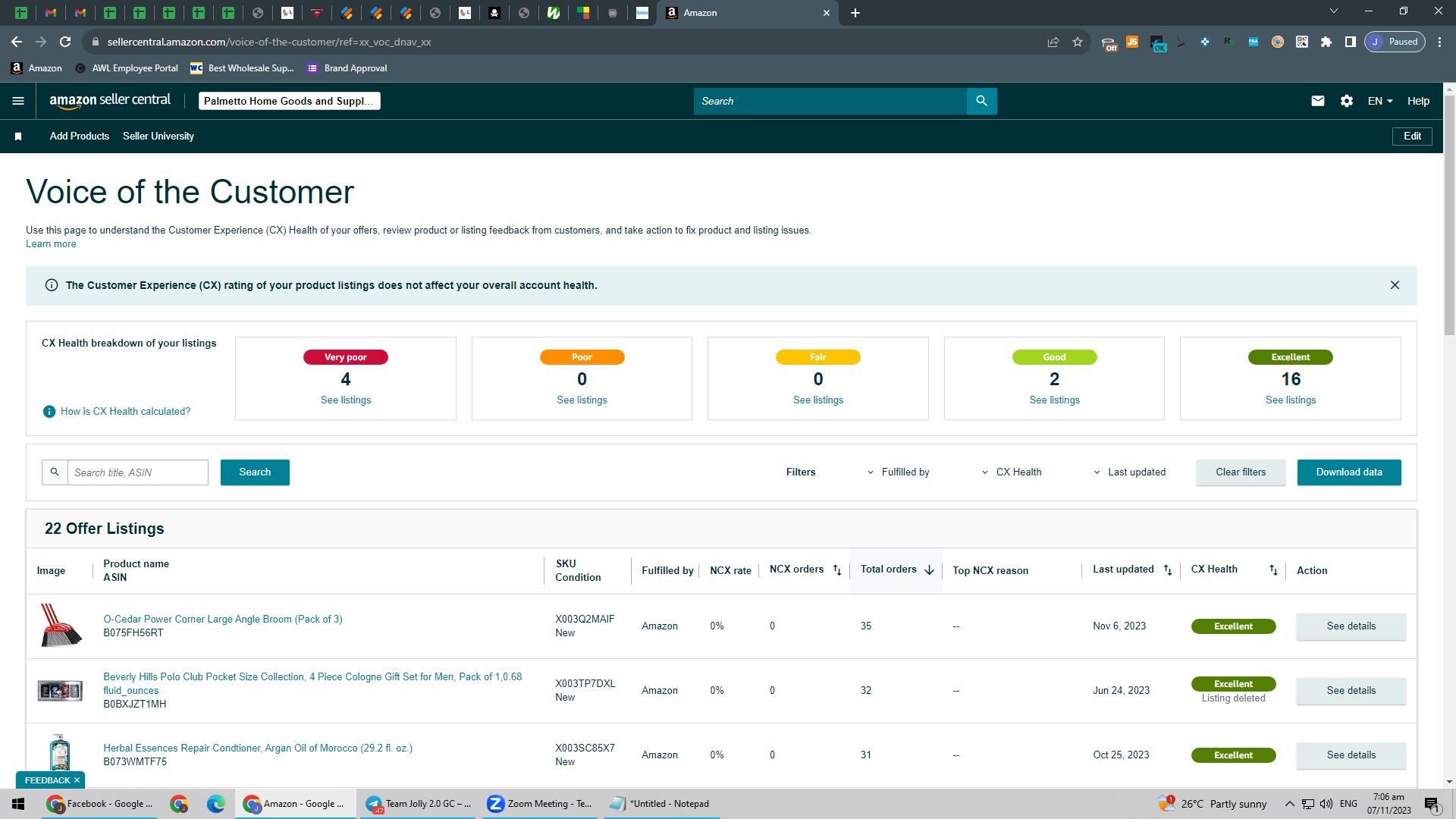Open the Chrome three-dot menu
Viewport: 1456px width, 819px height.
1440,42
